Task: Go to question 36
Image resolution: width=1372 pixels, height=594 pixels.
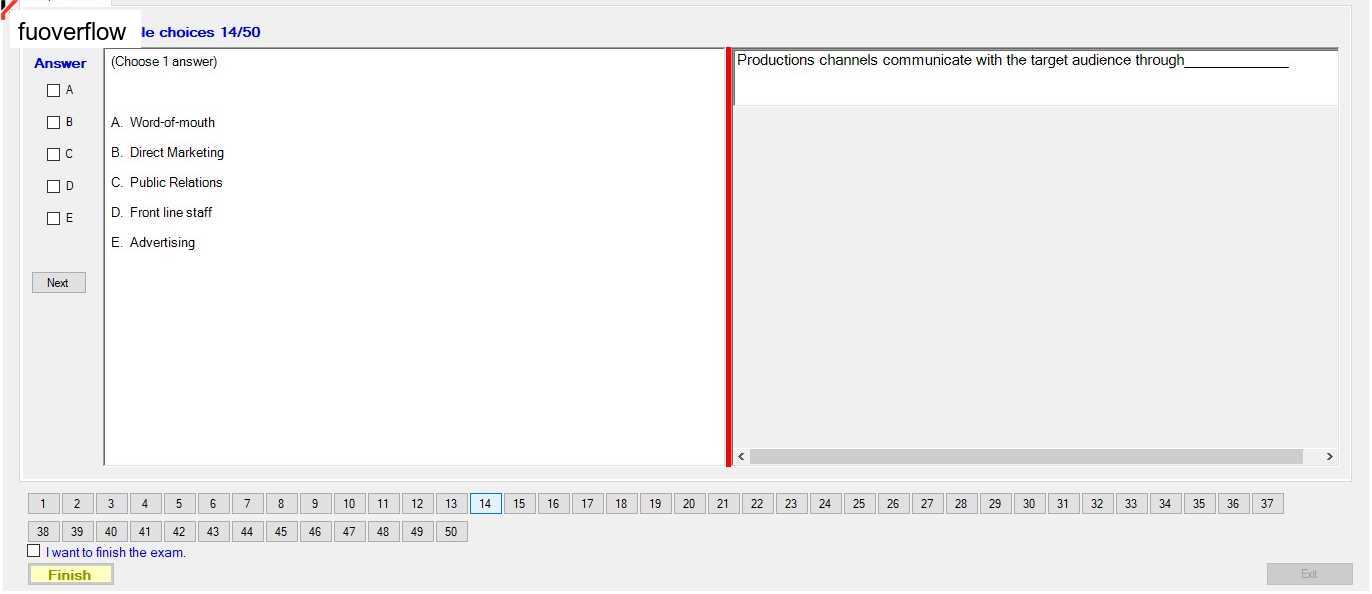Action: click(1233, 504)
